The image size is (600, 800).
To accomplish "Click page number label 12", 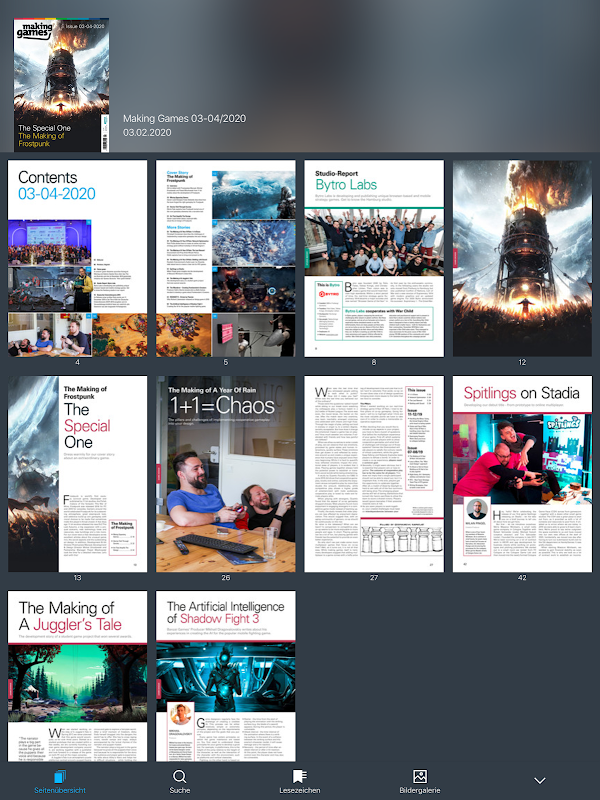I will point(522,362).
